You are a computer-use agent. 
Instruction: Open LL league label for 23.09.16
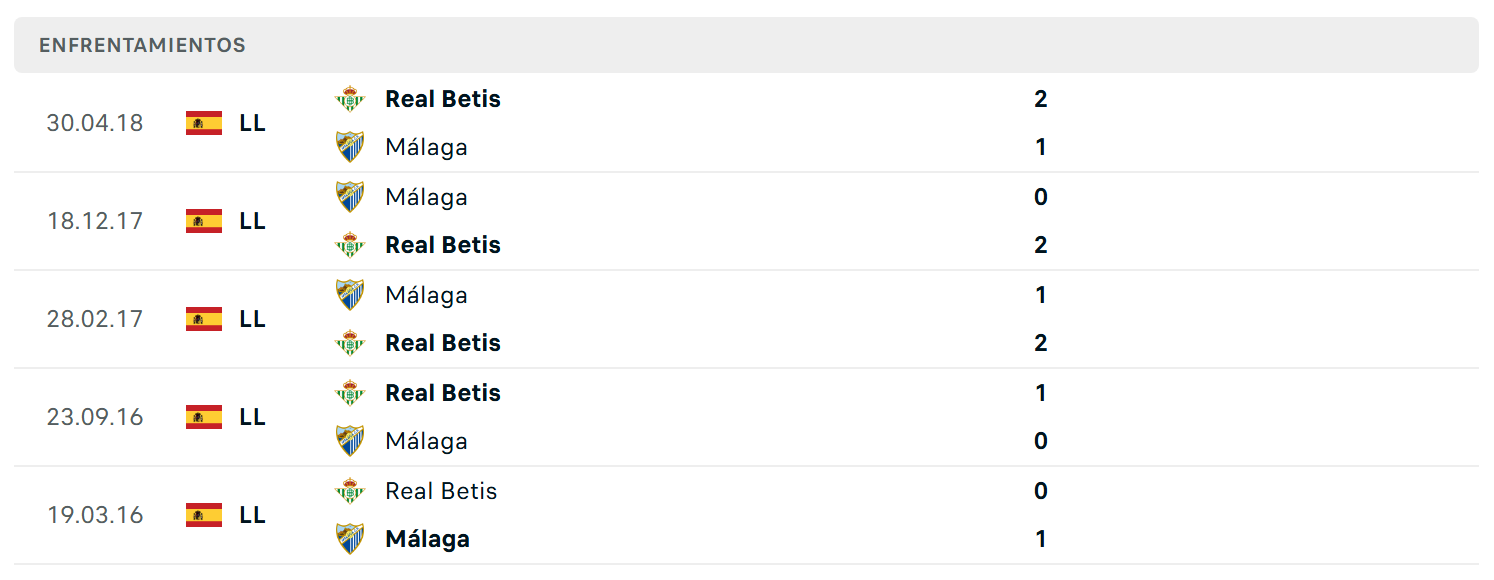coord(253,417)
